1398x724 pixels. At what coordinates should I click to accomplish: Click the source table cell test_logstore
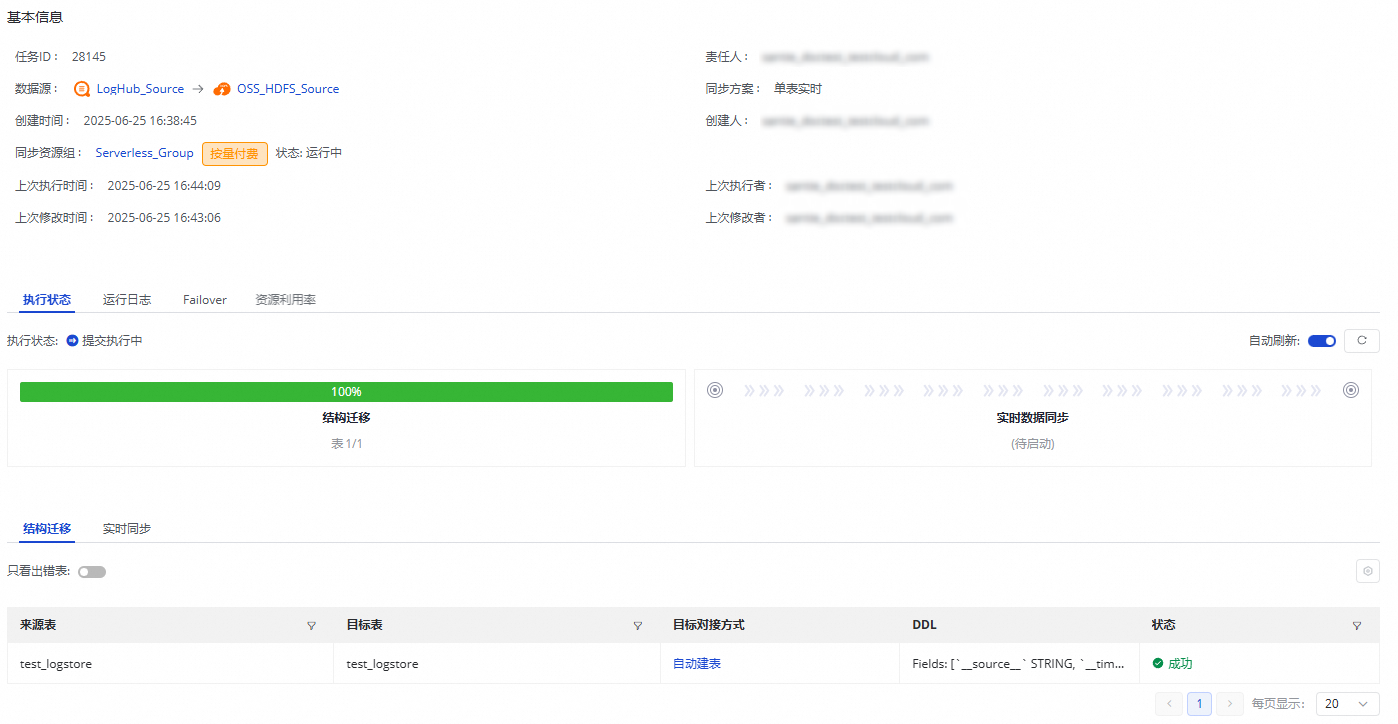(56, 663)
